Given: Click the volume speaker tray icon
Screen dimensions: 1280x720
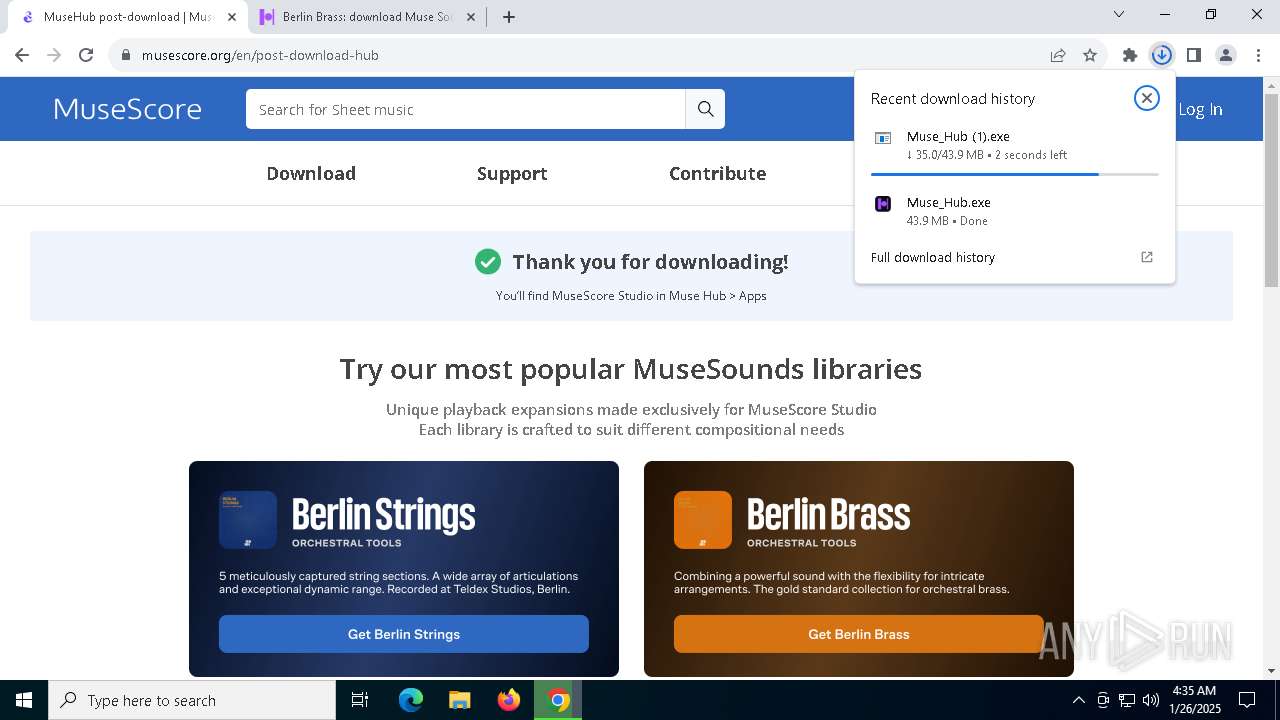Looking at the screenshot, I should [1151, 700].
